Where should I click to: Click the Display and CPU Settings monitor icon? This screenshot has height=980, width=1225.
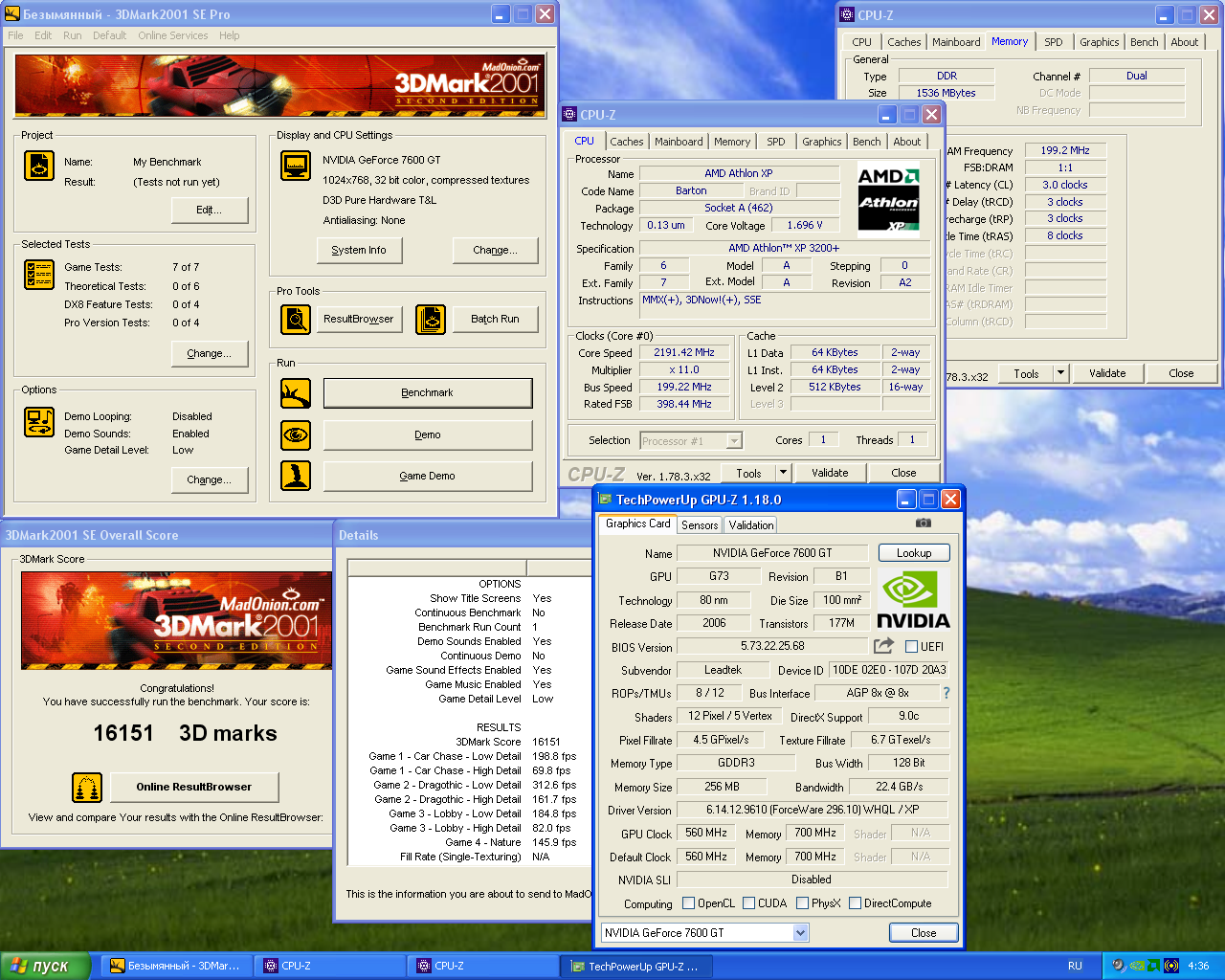pos(296,166)
